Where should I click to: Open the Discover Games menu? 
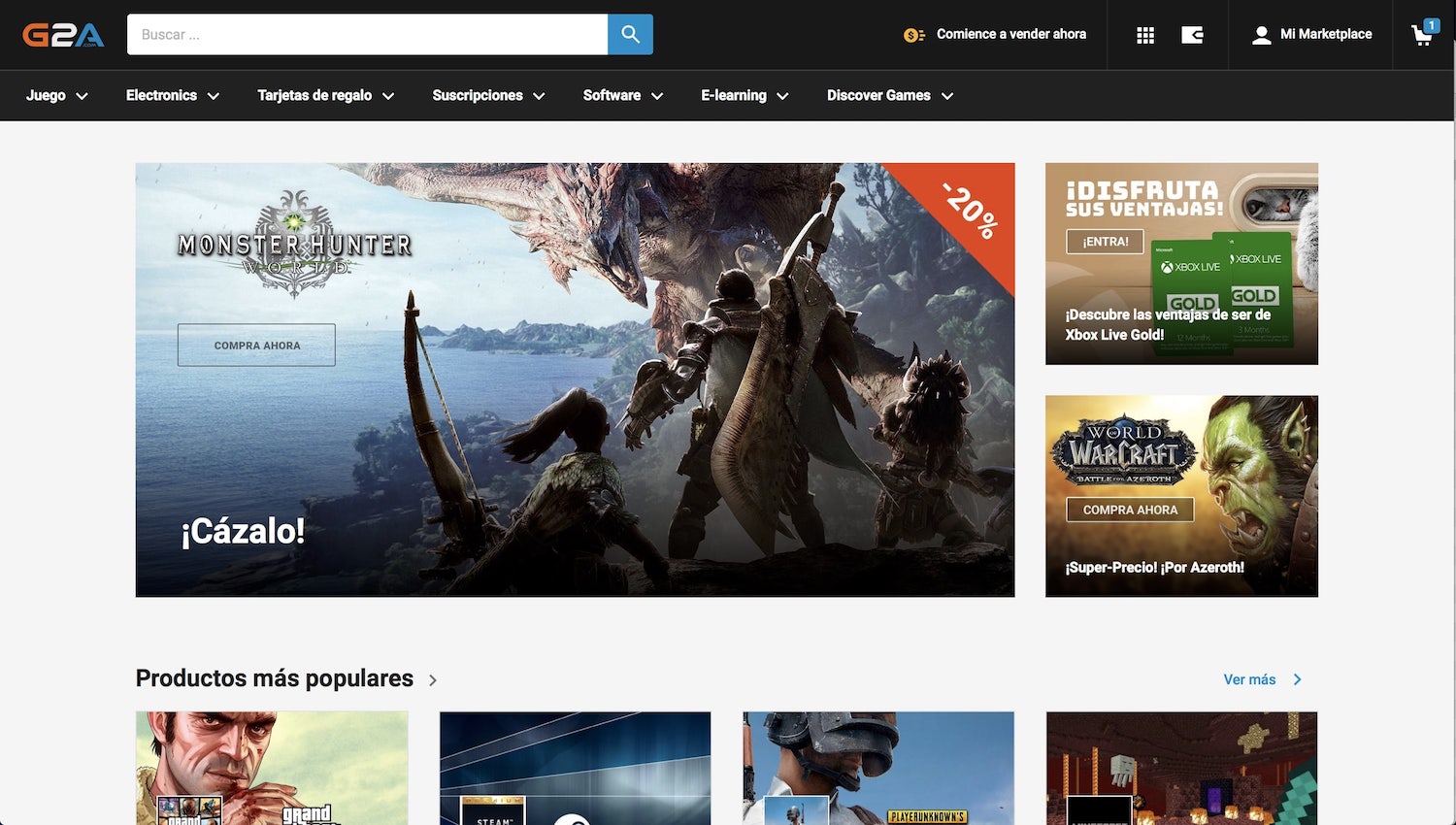887,95
